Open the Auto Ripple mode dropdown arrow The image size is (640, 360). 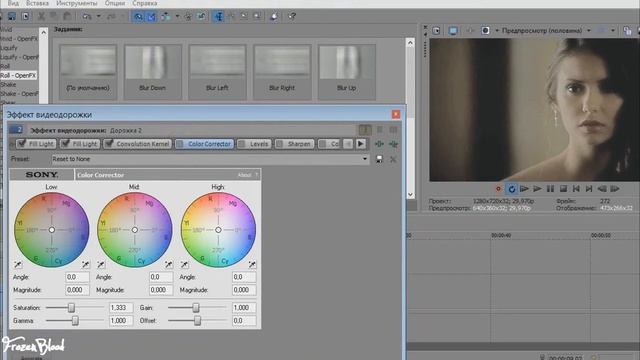pyautogui.click(x=177, y=16)
